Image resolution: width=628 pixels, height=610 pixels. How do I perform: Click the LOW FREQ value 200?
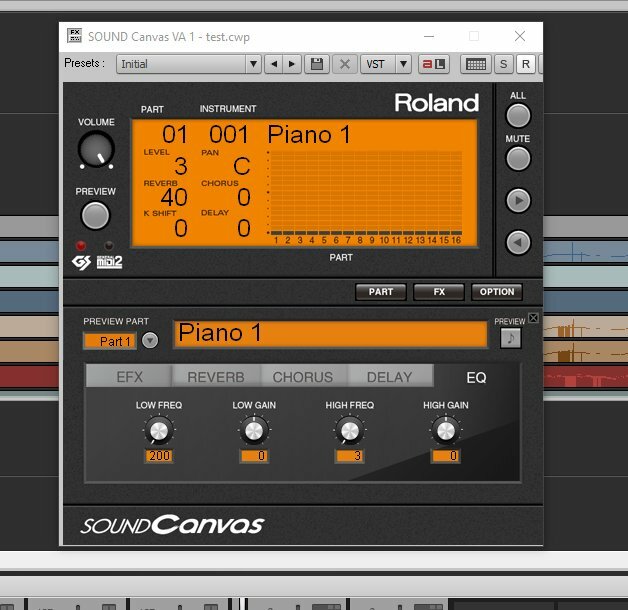[x=159, y=456]
